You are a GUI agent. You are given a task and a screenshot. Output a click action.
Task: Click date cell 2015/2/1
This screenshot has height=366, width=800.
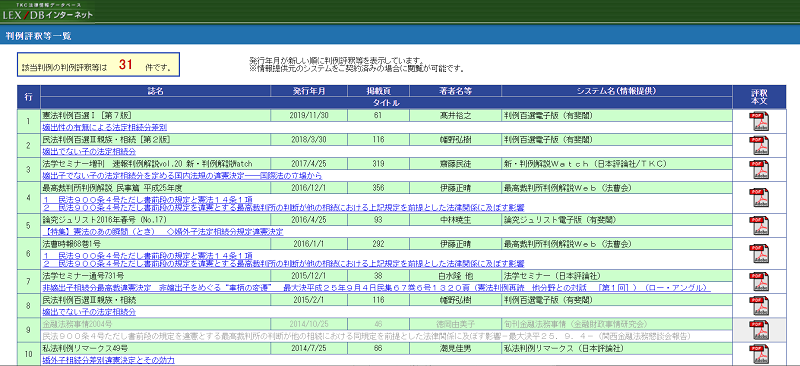[x=309, y=300]
